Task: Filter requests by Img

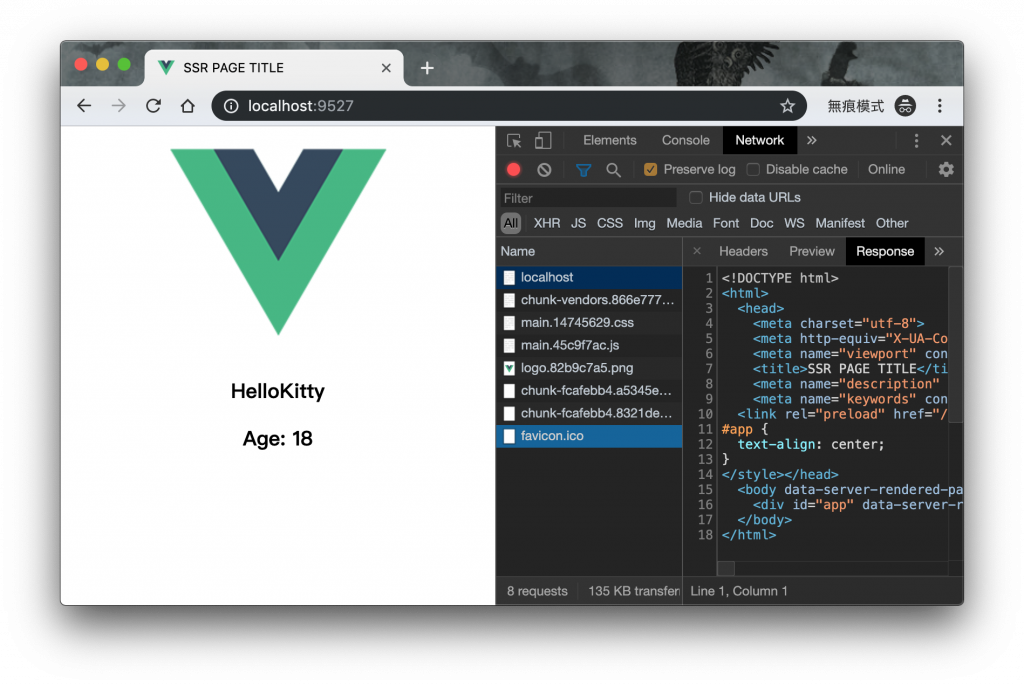Action: (x=645, y=223)
